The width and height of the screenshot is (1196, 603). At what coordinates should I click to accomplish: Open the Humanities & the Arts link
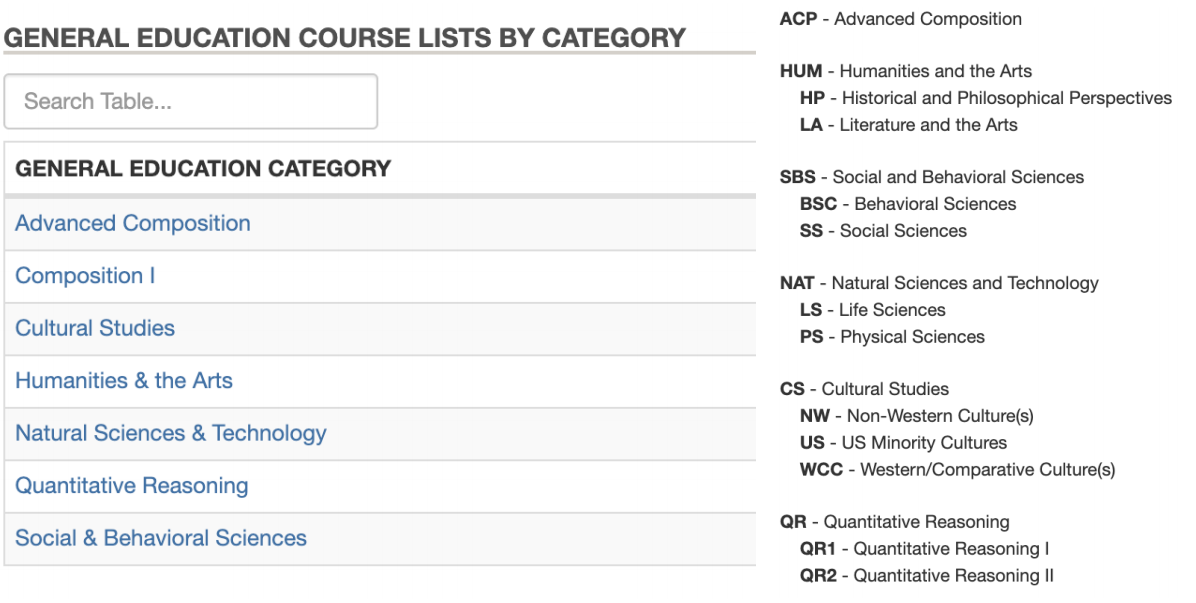click(124, 381)
